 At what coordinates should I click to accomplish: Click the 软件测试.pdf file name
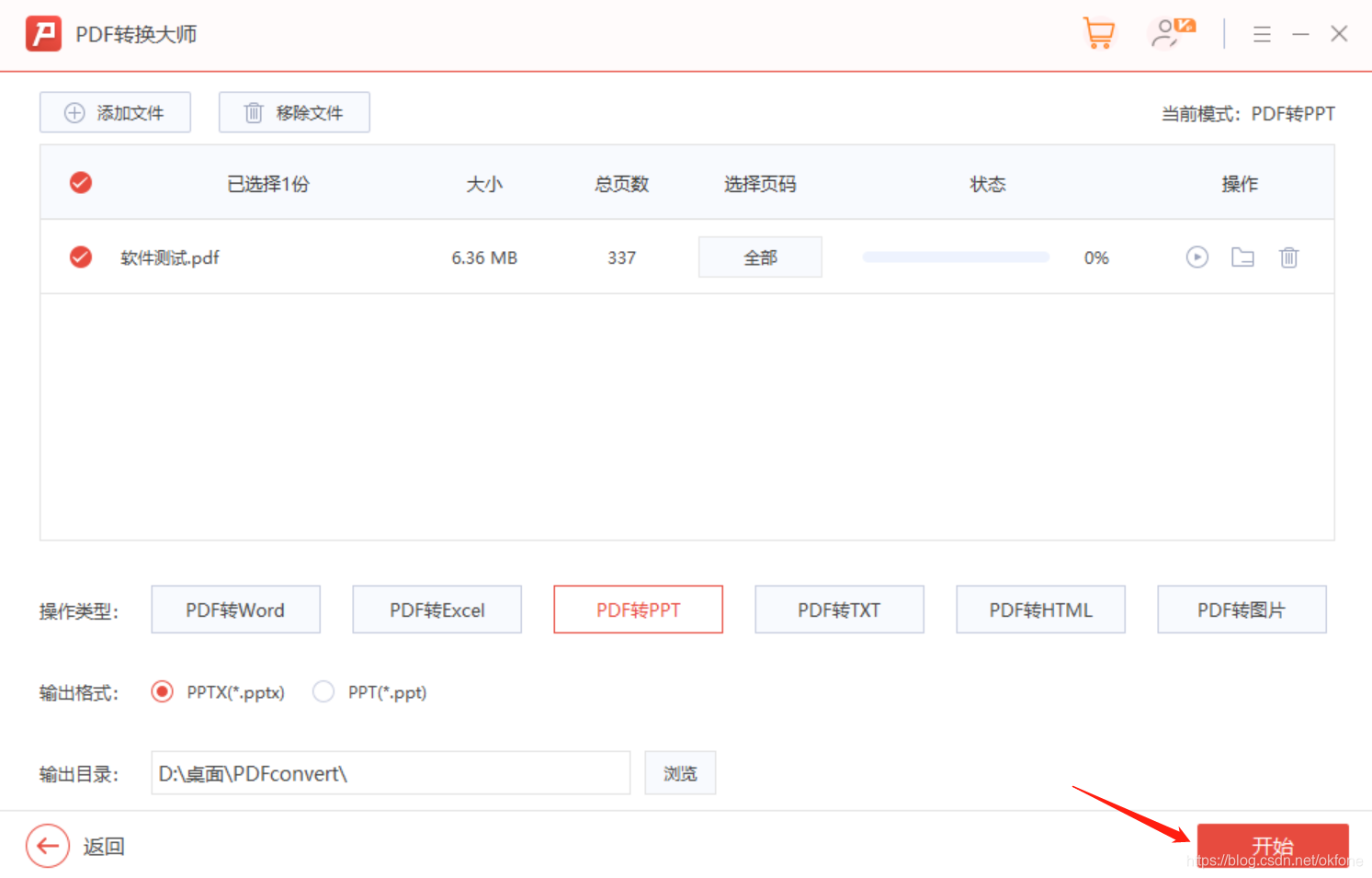(170, 258)
